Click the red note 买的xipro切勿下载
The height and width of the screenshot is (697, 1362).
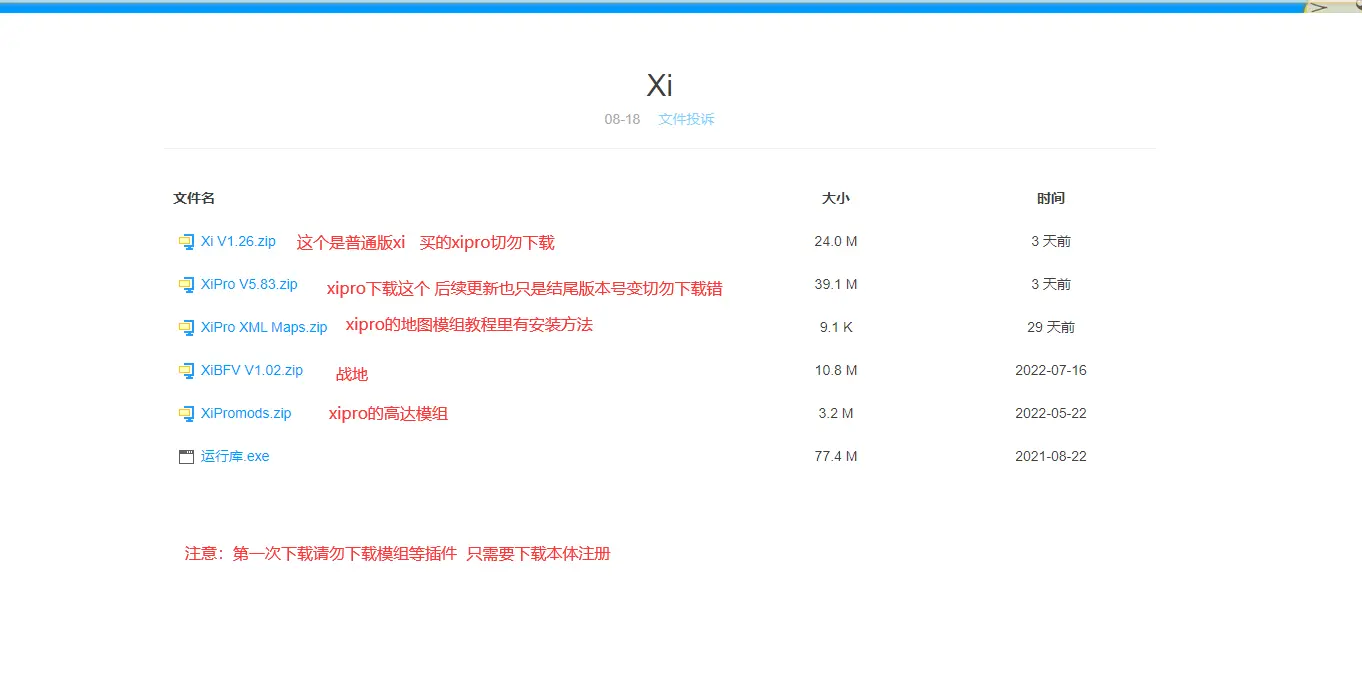pyautogui.click(x=487, y=243)
